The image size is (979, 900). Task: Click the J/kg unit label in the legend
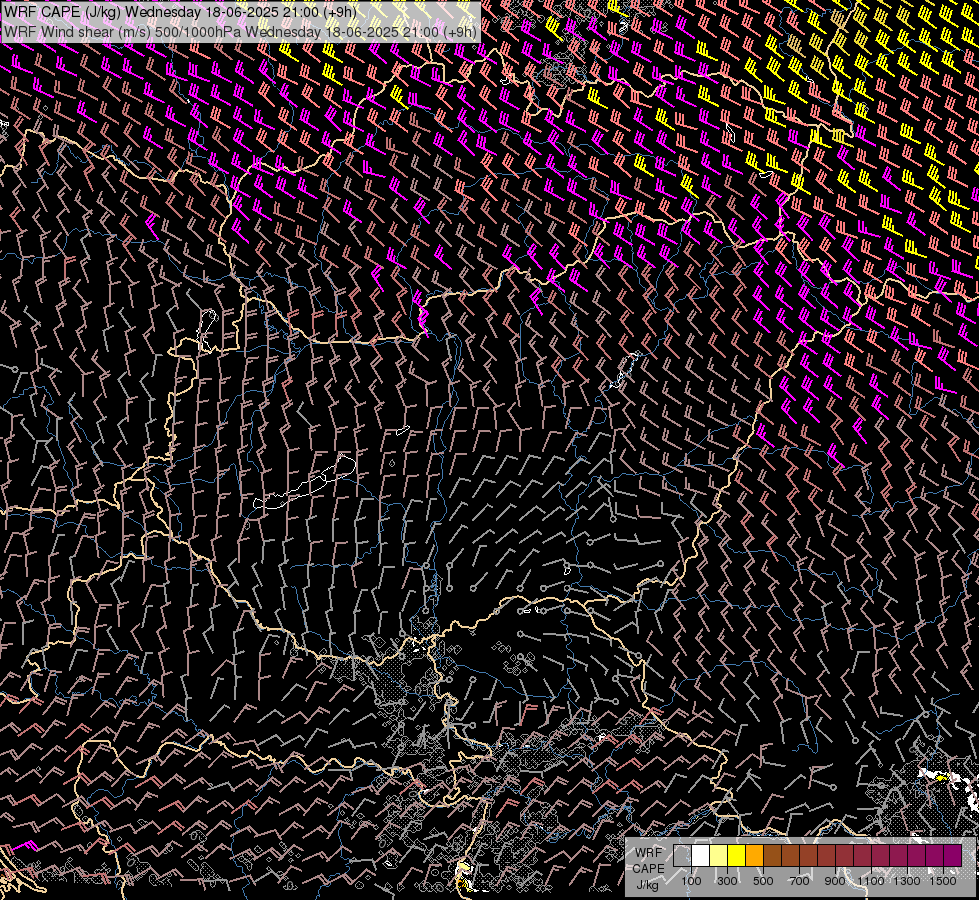tap(648, 885)
